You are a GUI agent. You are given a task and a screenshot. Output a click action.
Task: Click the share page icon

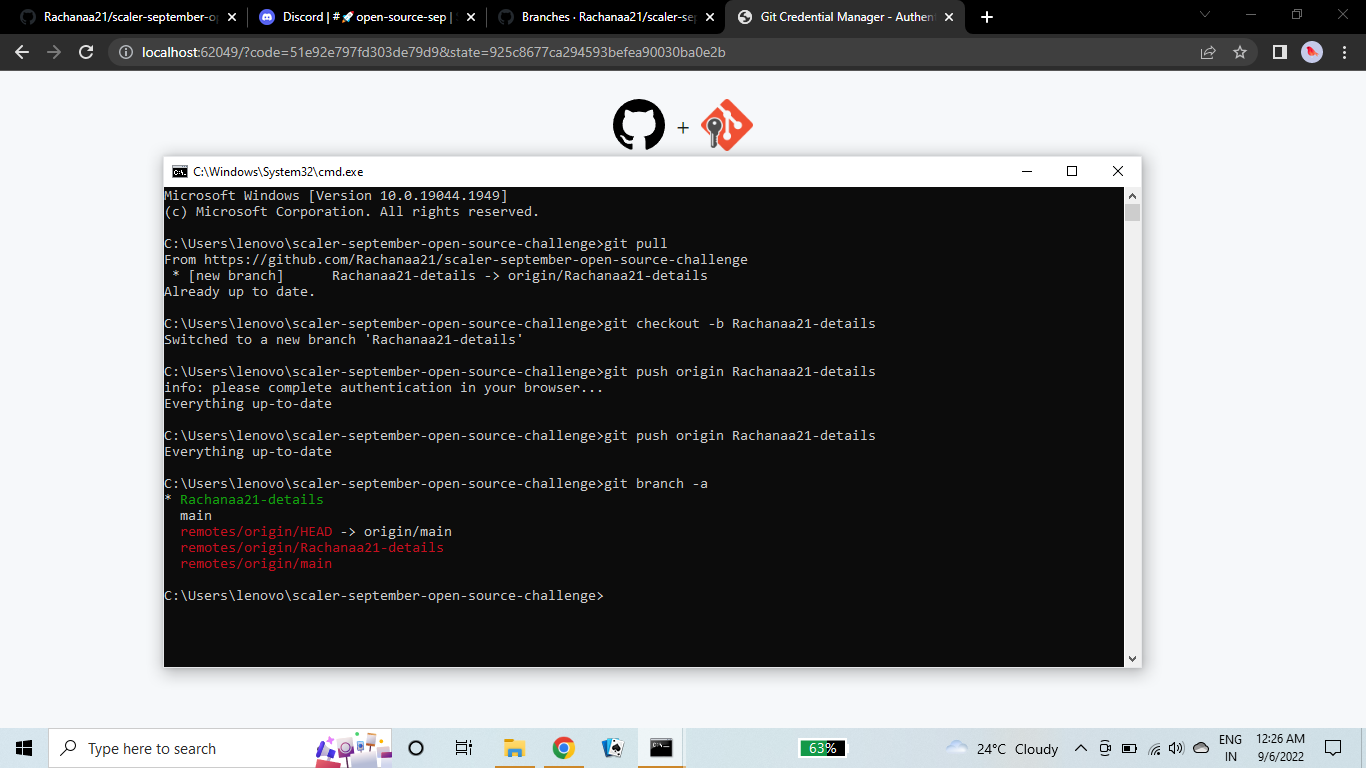(x=1209, y=52)
